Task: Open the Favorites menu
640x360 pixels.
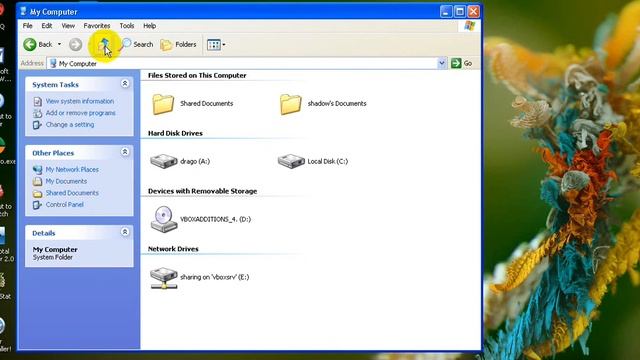Action: coord(97,26)
